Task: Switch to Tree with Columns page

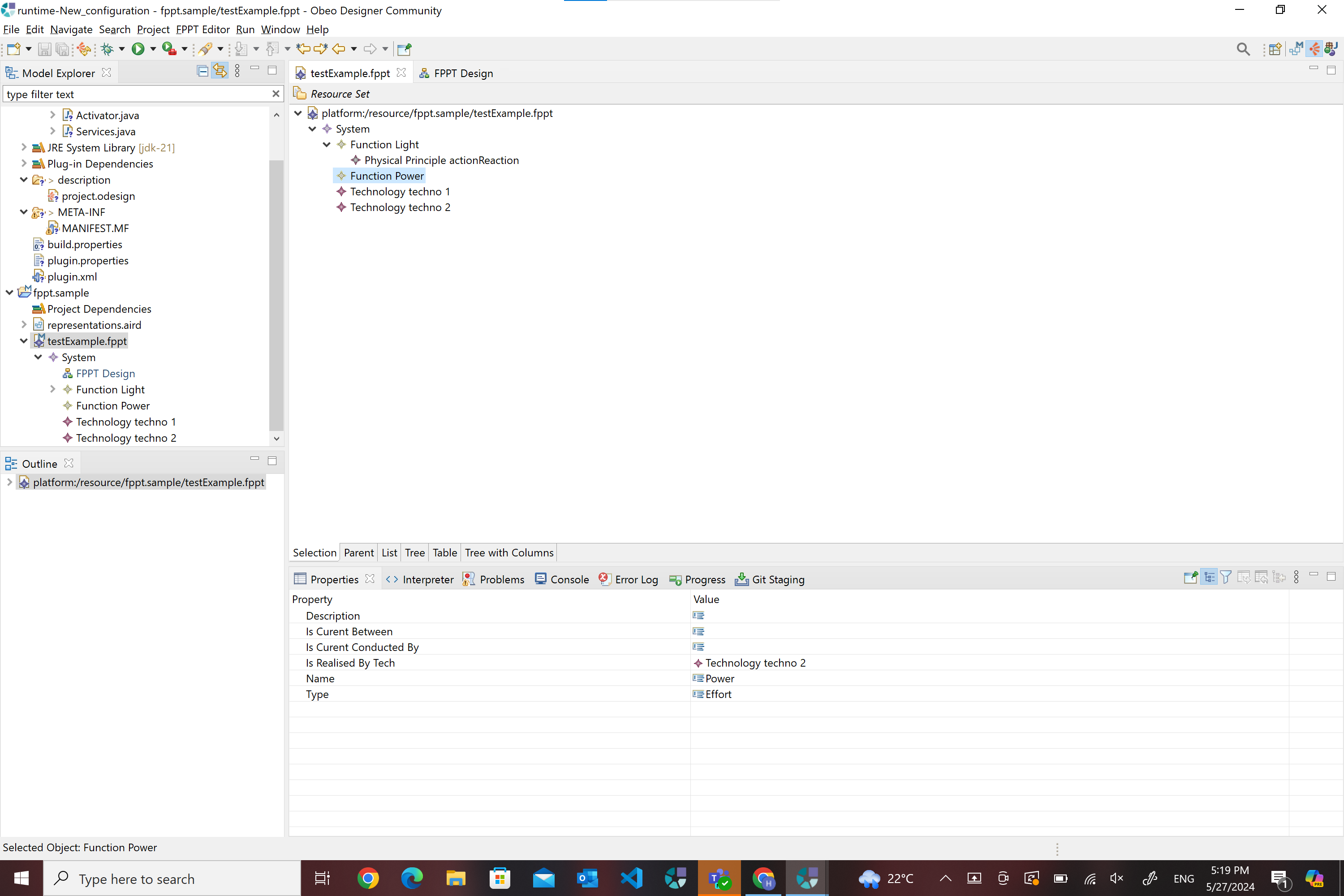Action: pos(508,552)
